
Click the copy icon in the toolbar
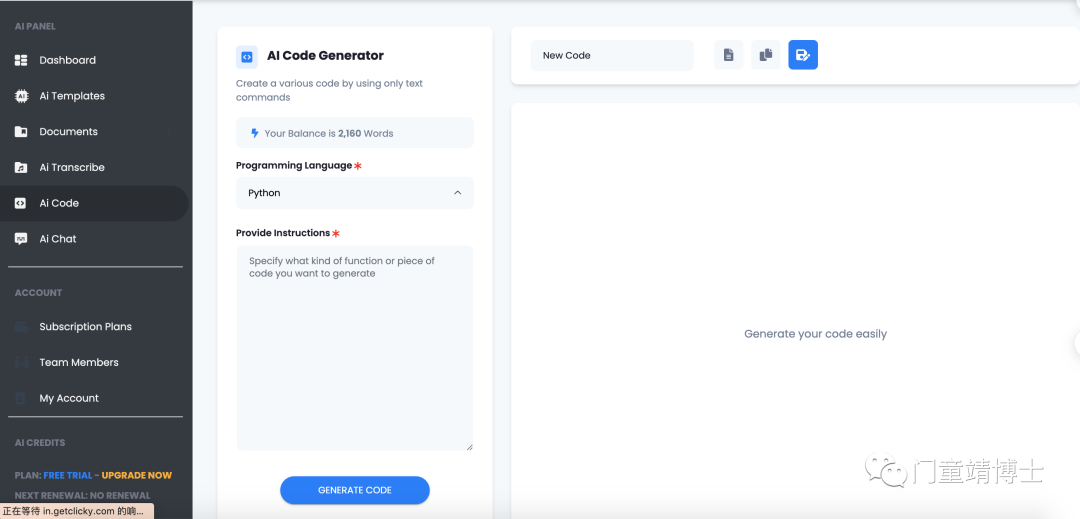tap(765, 55)
